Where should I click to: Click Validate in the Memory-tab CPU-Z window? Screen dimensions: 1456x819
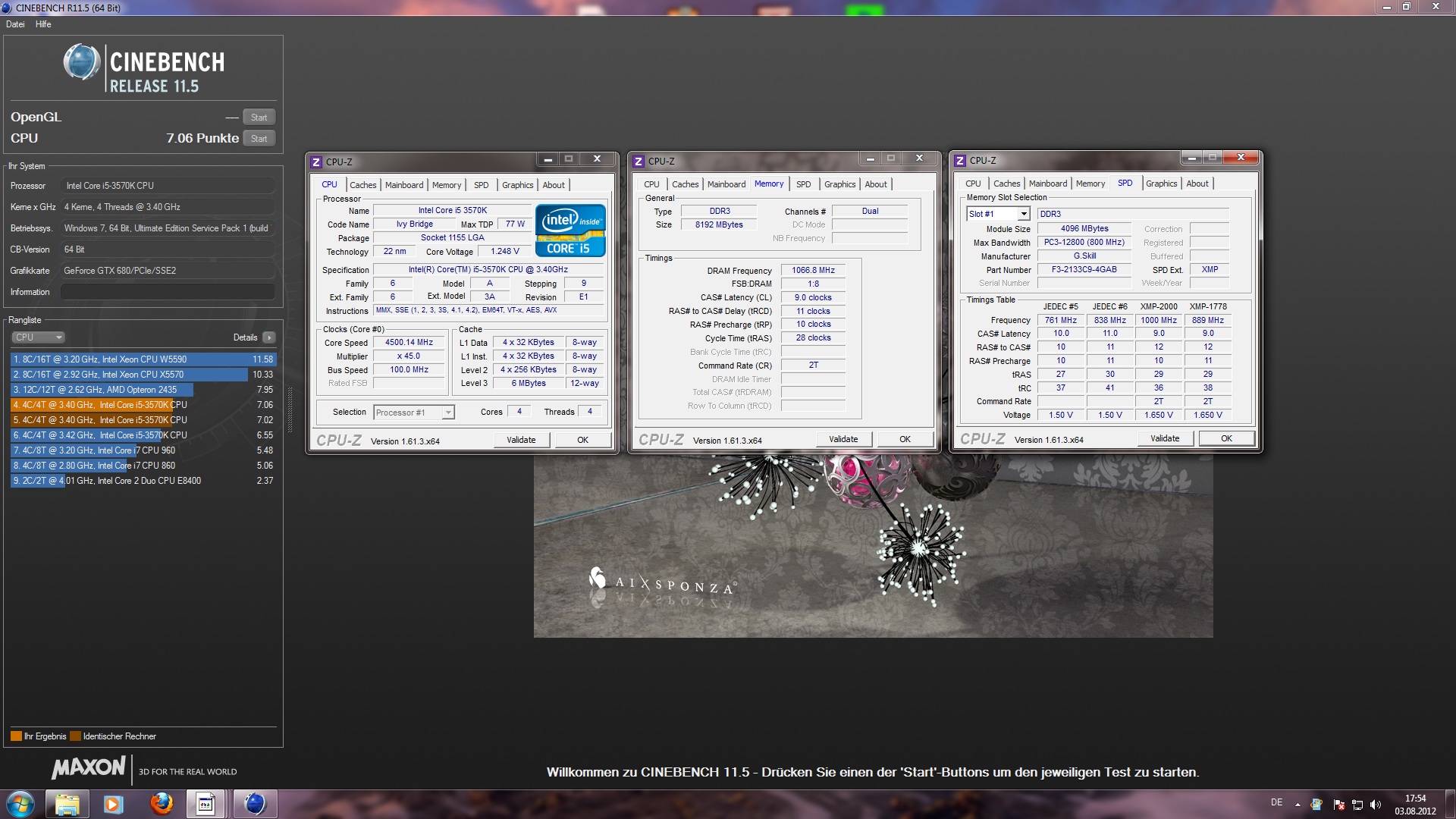pyautogui.click(x=843, y=439)
